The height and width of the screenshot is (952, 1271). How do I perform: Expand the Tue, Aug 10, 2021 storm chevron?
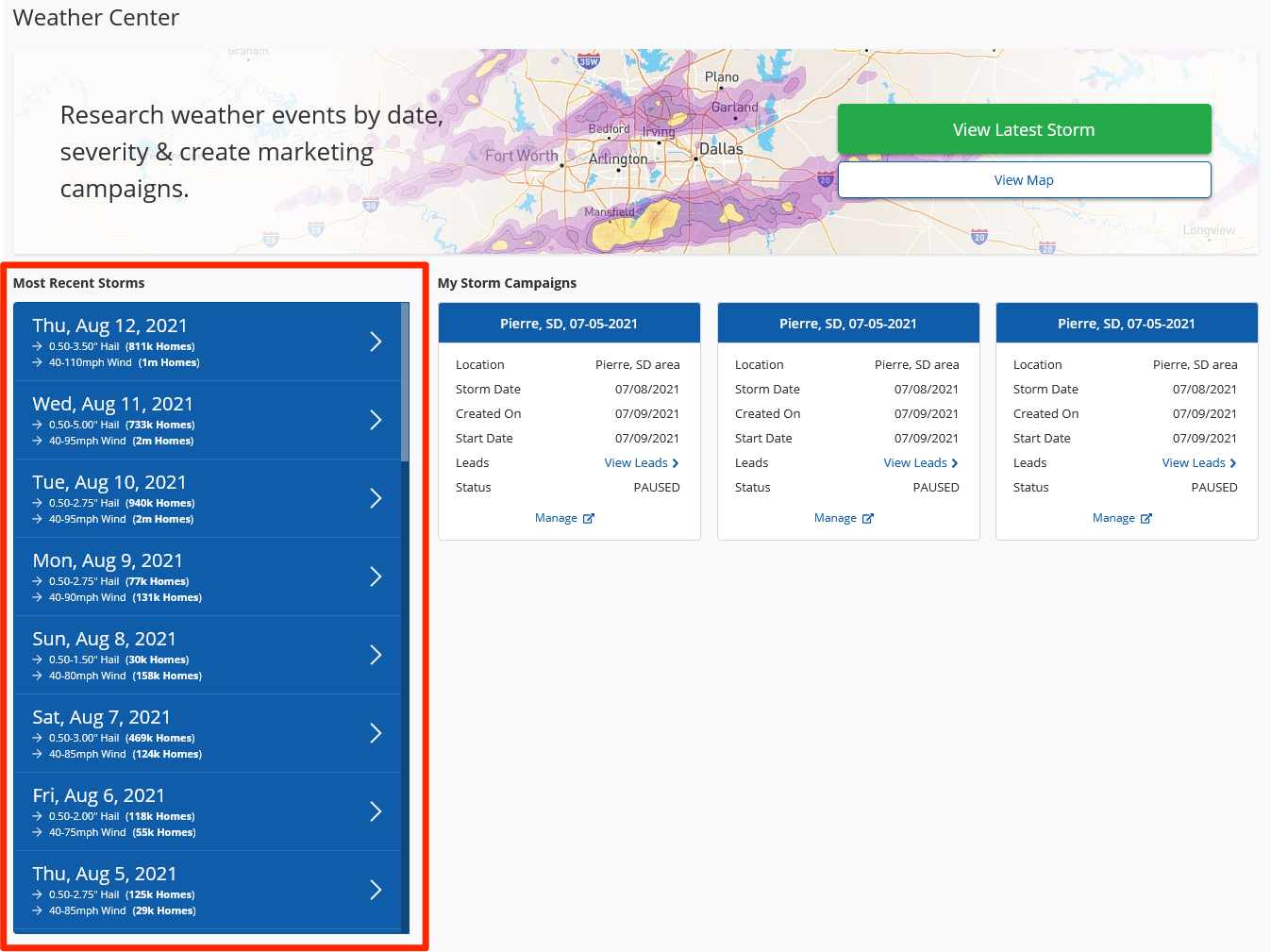pos(376,498)
